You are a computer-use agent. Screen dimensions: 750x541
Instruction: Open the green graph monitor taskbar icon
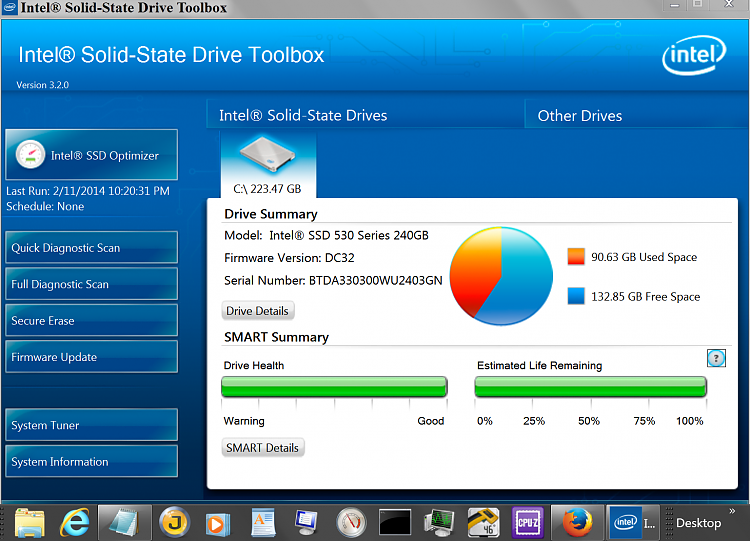(439, 522)
